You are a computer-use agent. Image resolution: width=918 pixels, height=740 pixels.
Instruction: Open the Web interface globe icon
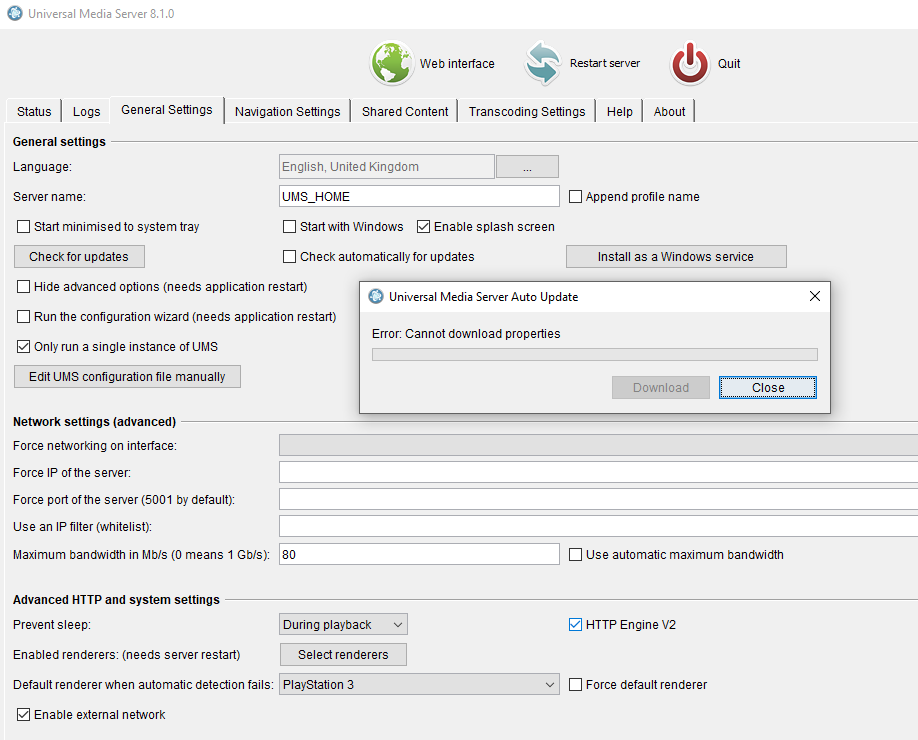click(392, 63)
